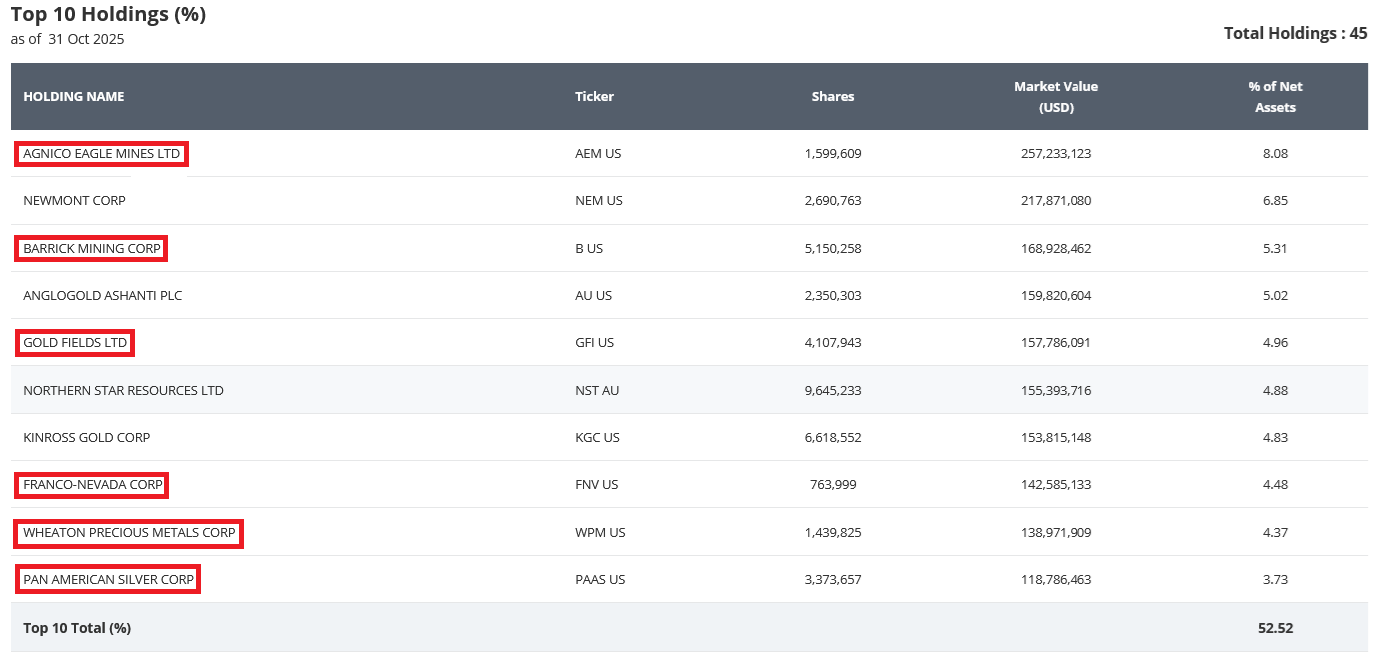Click the Ticker column header
Screen dimensions: 1377x661
click(594, 97)
